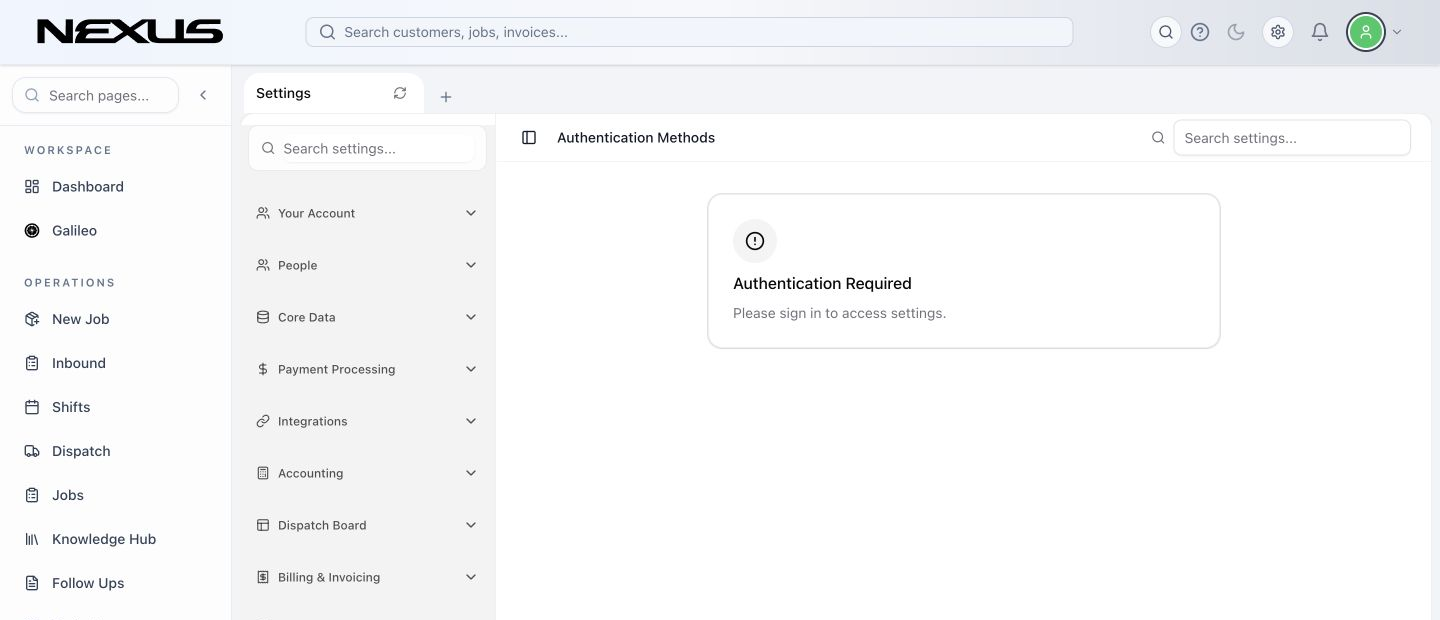Expand Core Data section chevron
1440x620 pixels.
tap(471, 317)
